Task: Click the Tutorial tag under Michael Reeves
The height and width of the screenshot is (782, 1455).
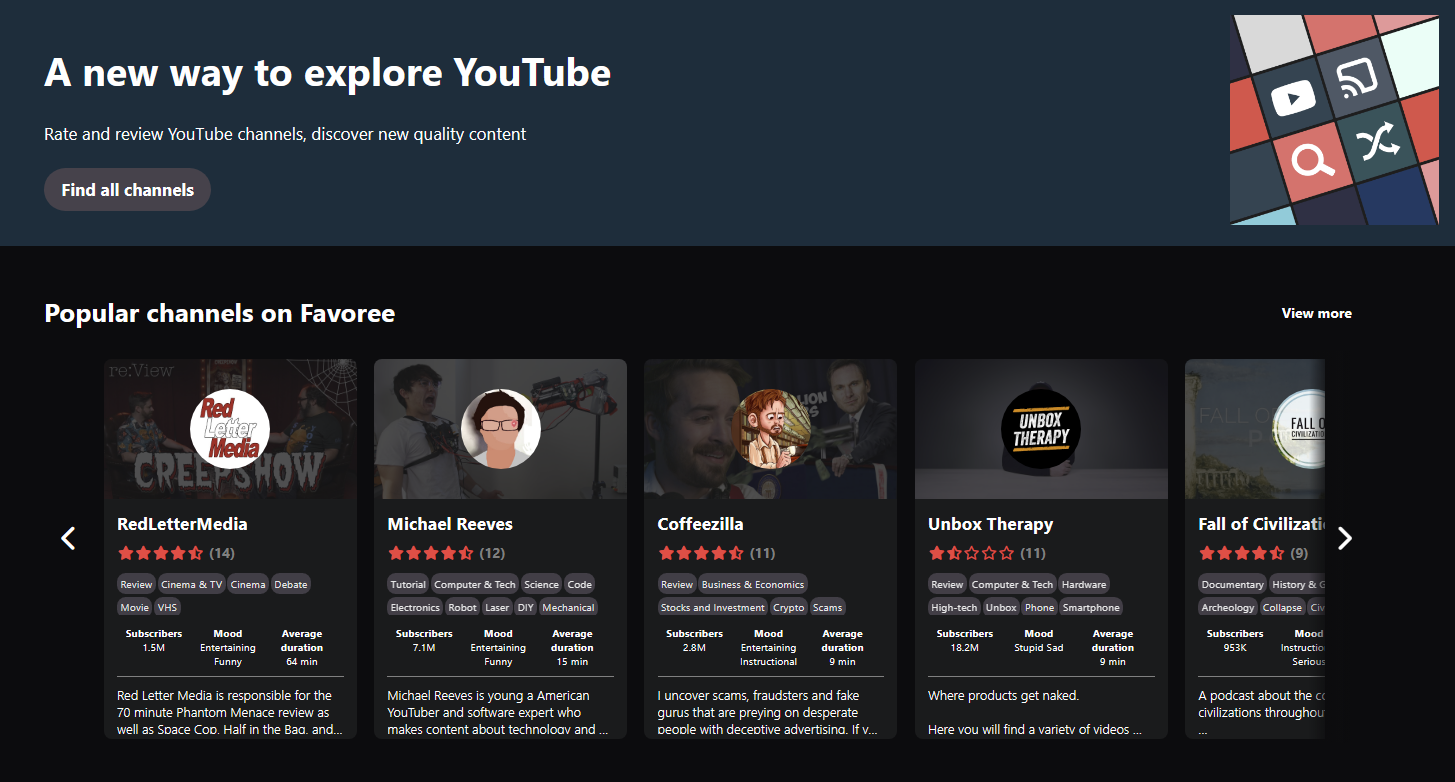Action: click(407, 583)
